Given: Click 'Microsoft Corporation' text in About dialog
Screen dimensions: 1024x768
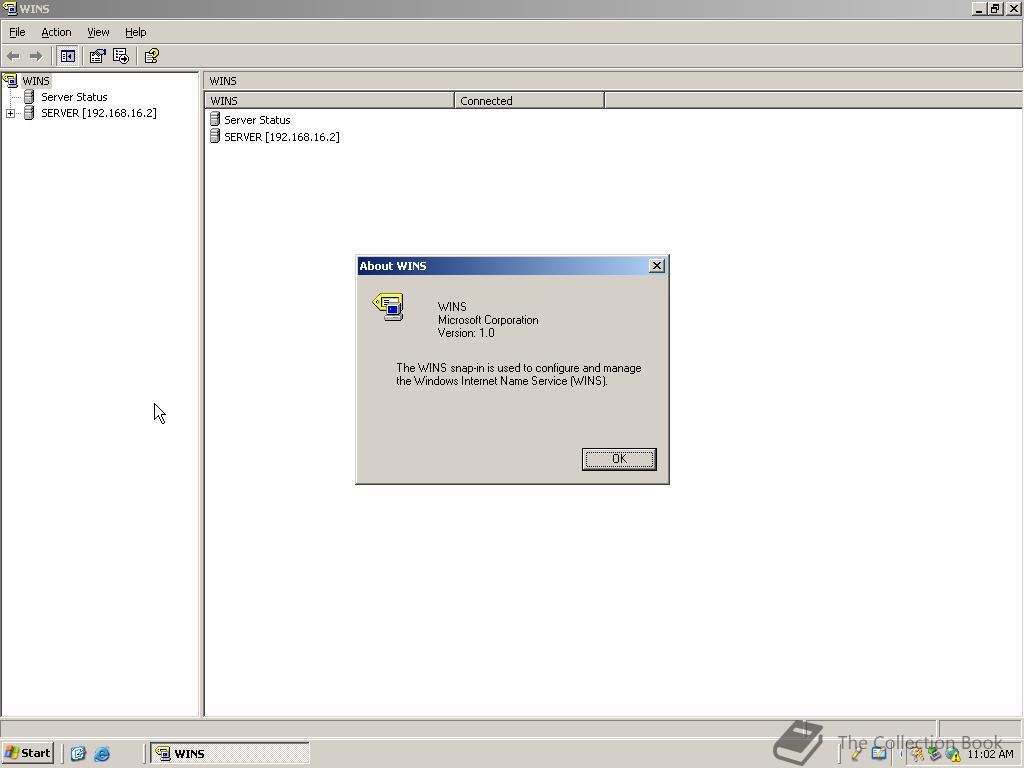Looking at the screenshot, I should coord(488,320).
